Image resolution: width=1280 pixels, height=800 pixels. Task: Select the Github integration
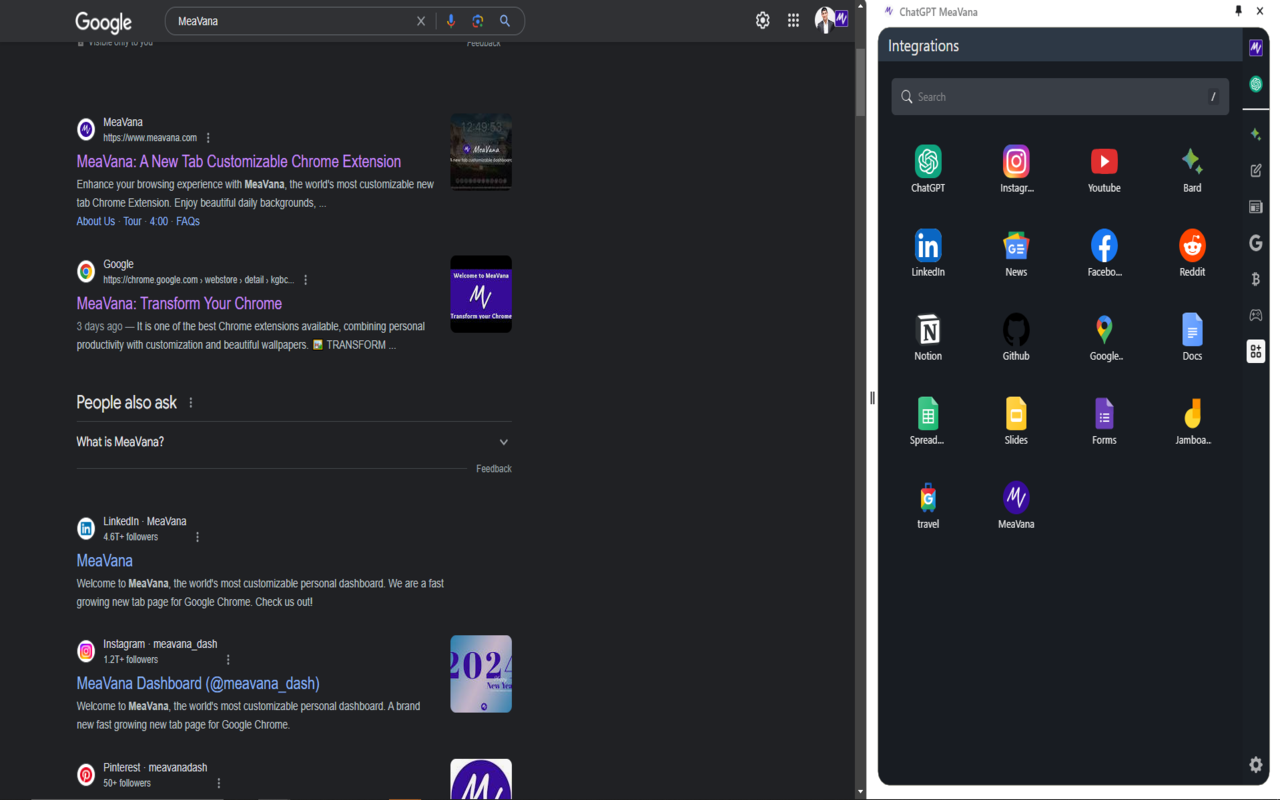pos(1016,330)
